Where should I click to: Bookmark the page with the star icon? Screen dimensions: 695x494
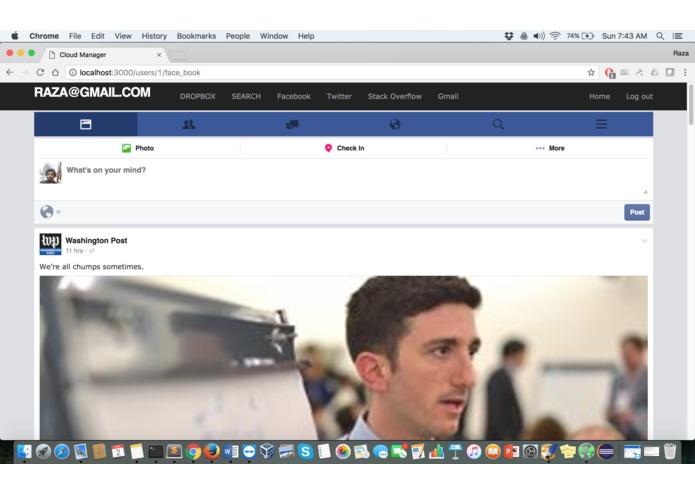tap(591, 72)
